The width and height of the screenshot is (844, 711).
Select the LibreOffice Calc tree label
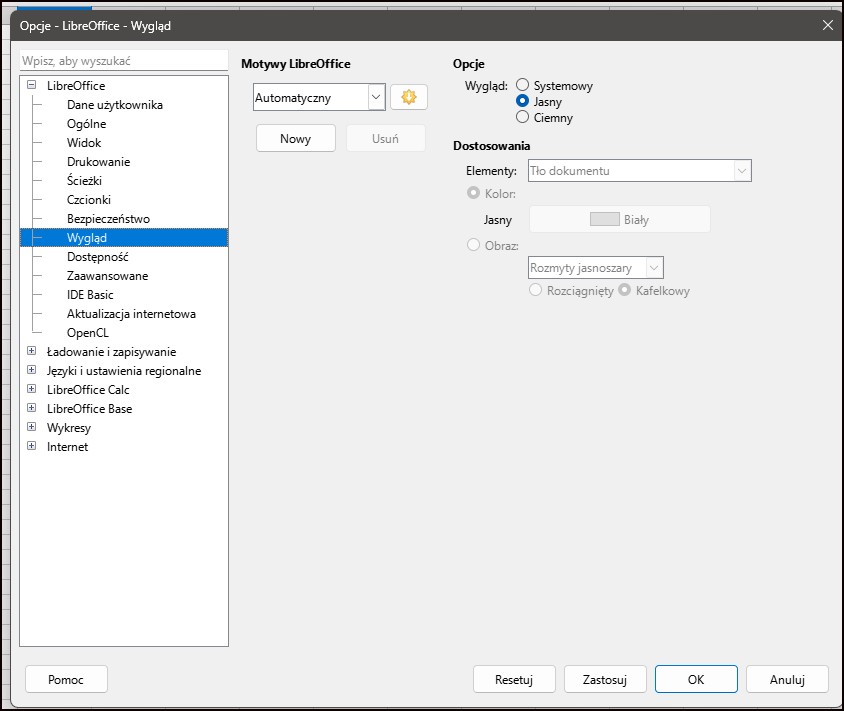(x=88, y=390)
